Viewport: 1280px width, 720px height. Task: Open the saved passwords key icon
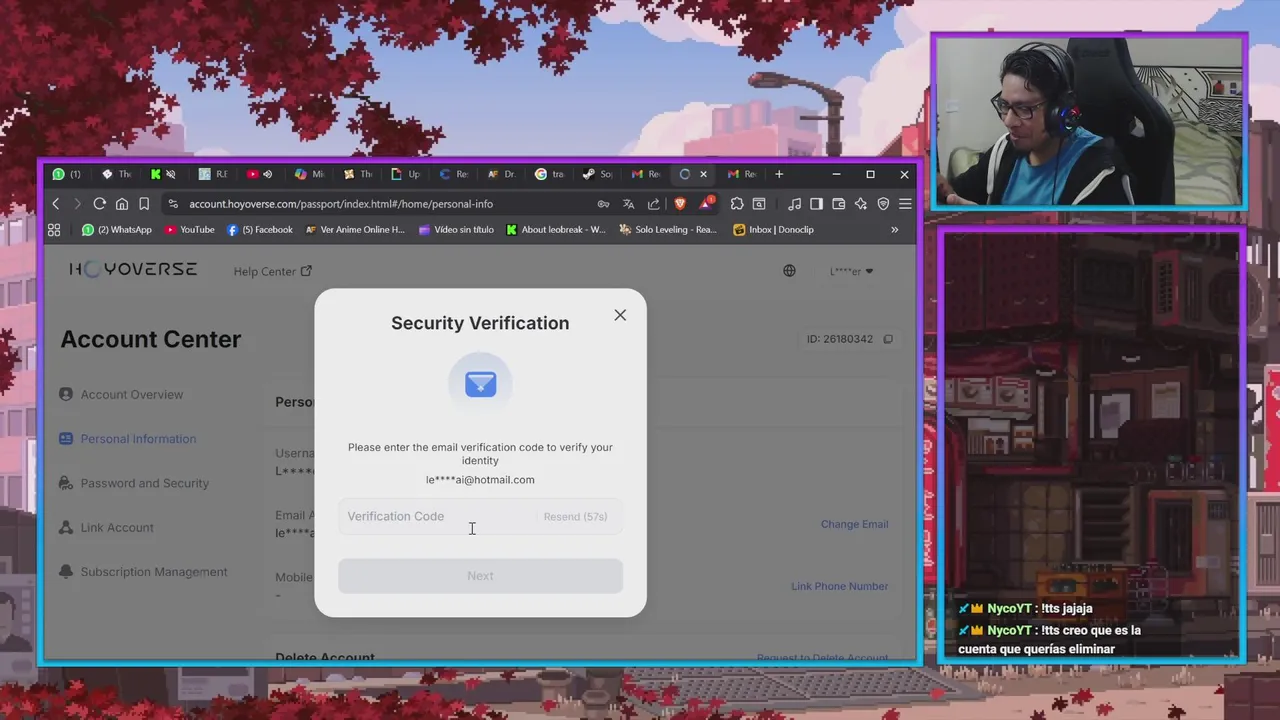[603, 204]
